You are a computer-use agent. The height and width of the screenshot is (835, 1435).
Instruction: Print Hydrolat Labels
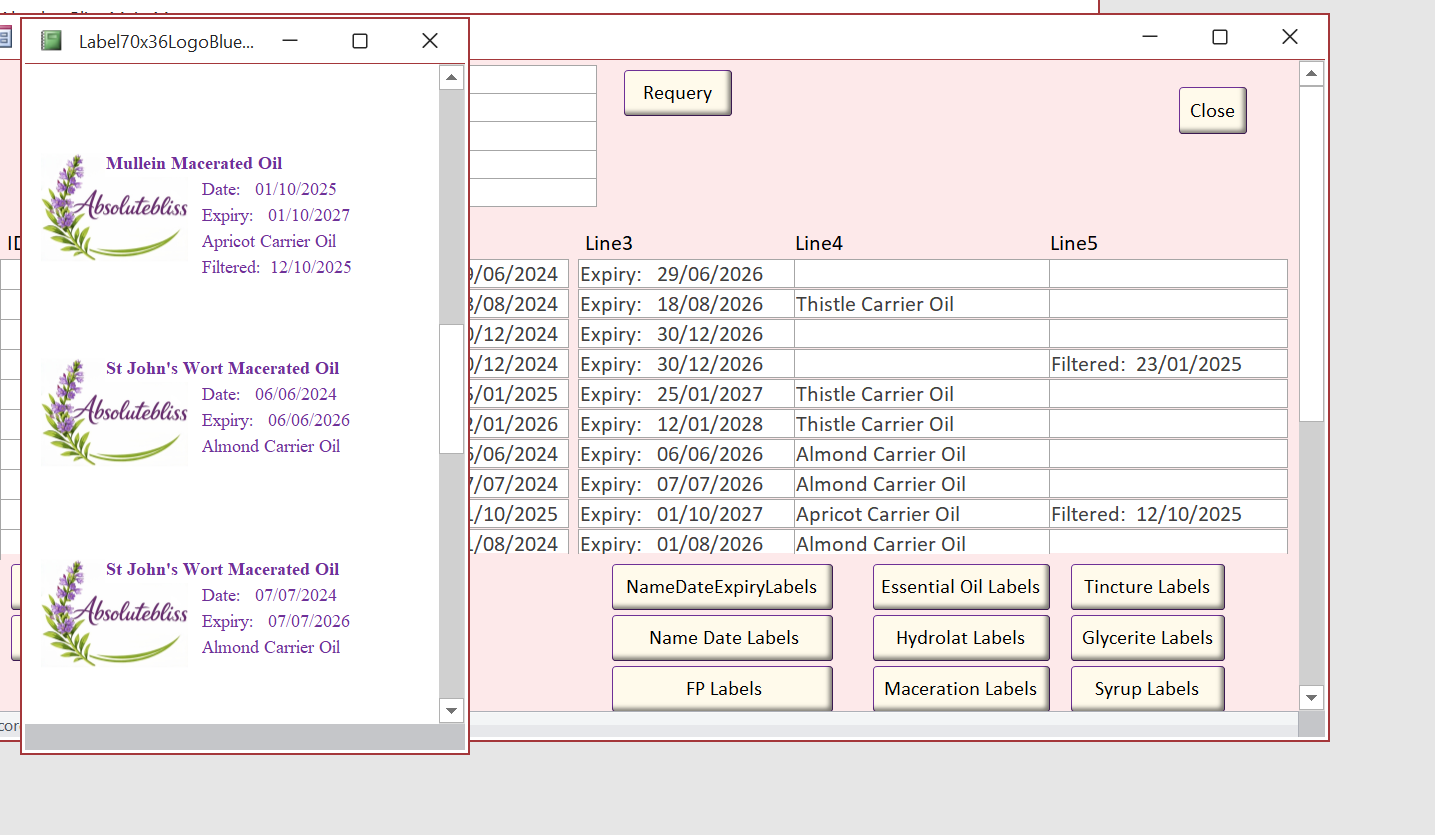[960, 638]
